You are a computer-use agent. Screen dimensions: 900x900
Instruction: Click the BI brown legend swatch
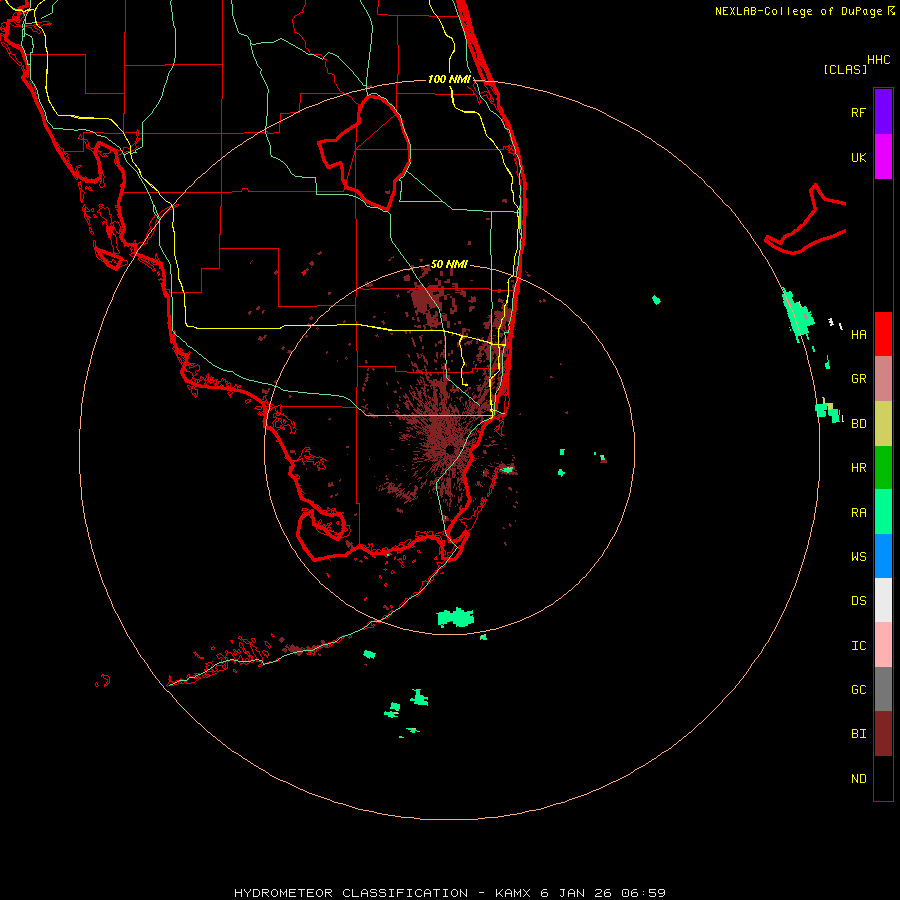[x=883, y=734]
